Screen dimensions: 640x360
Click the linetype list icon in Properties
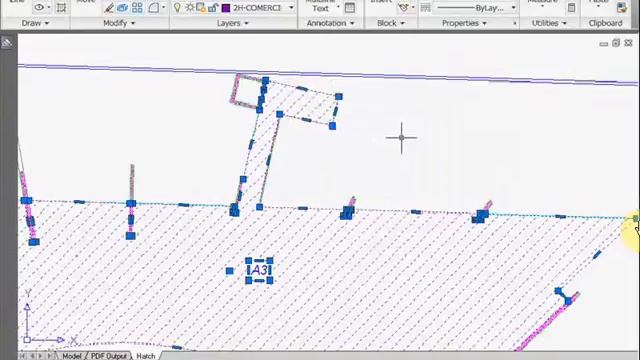(x=426, y=8)
